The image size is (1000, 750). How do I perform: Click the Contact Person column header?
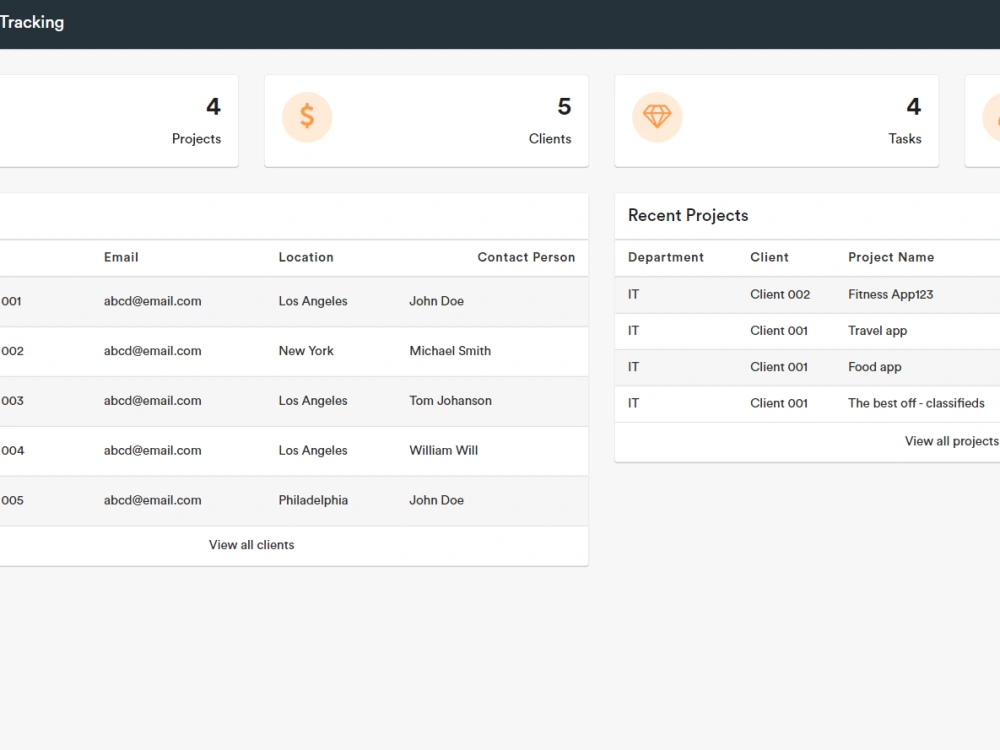point(526,257)
